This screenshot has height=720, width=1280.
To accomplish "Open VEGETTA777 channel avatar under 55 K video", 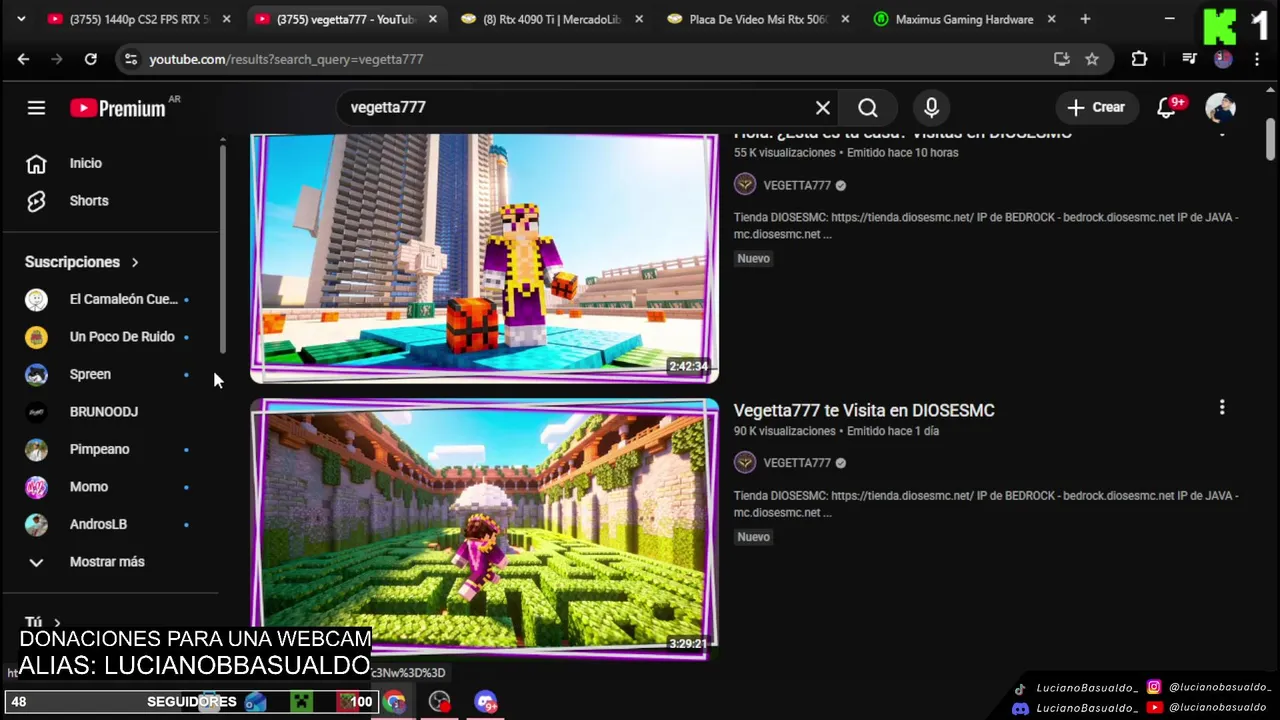I will (745, 185).
